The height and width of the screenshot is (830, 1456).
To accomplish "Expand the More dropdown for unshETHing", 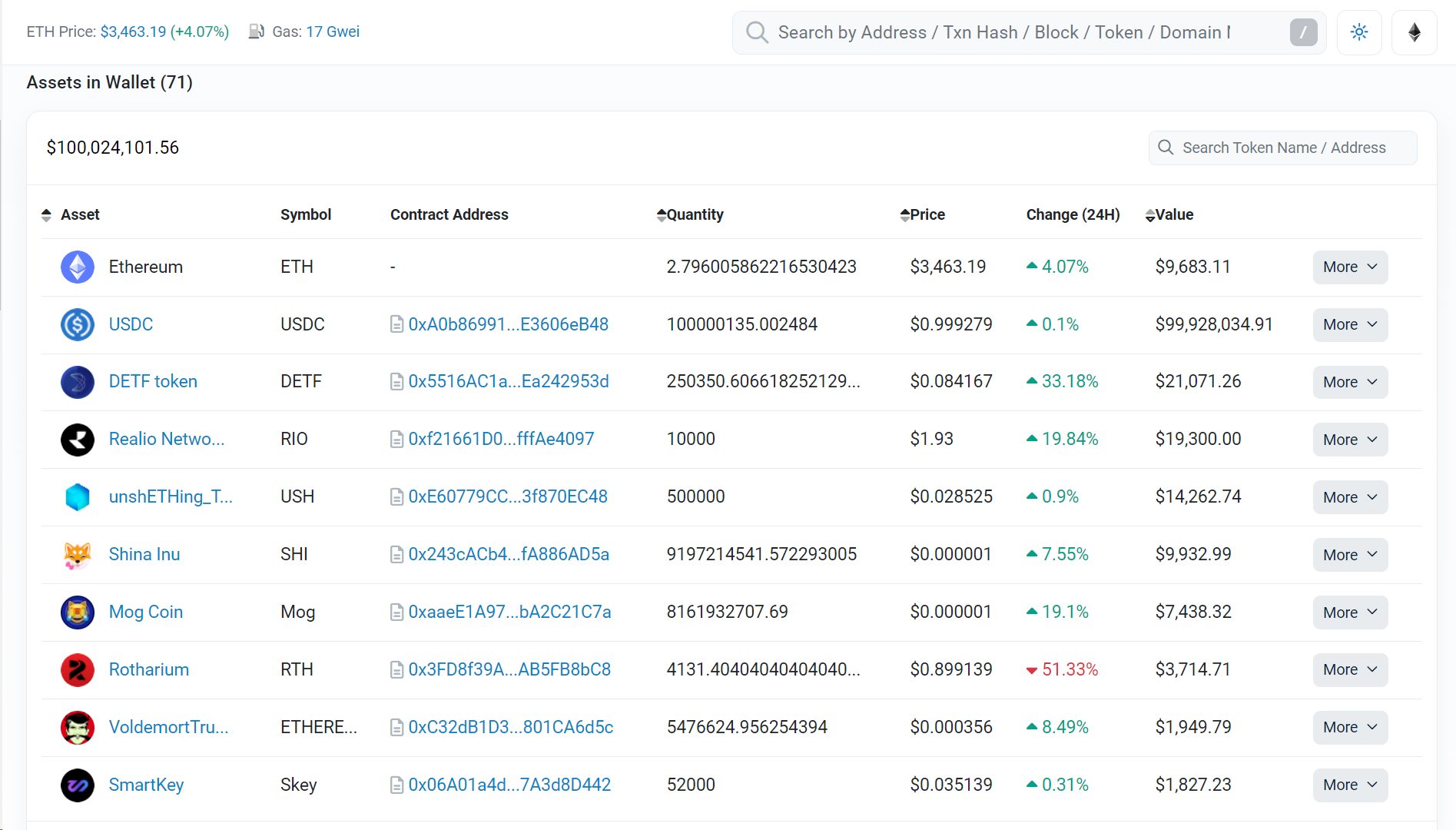I will [x=1350, y=497].
